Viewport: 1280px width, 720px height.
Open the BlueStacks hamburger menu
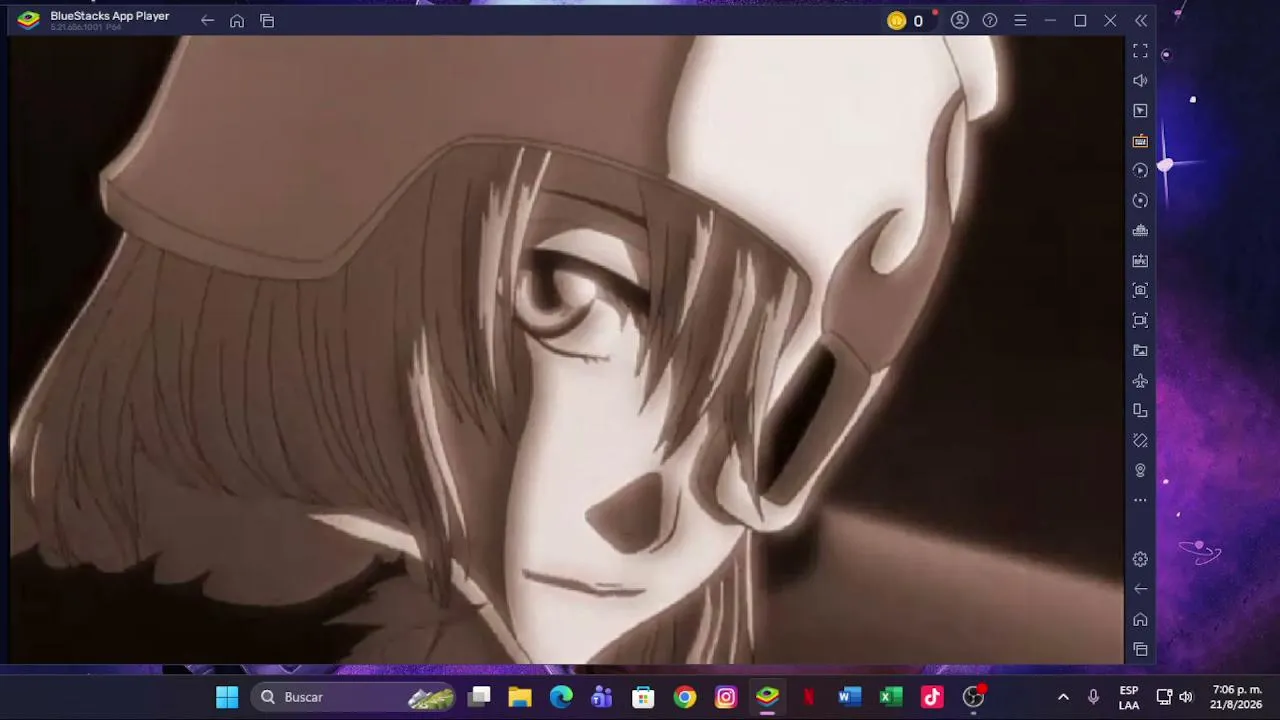click(1020, 20)
